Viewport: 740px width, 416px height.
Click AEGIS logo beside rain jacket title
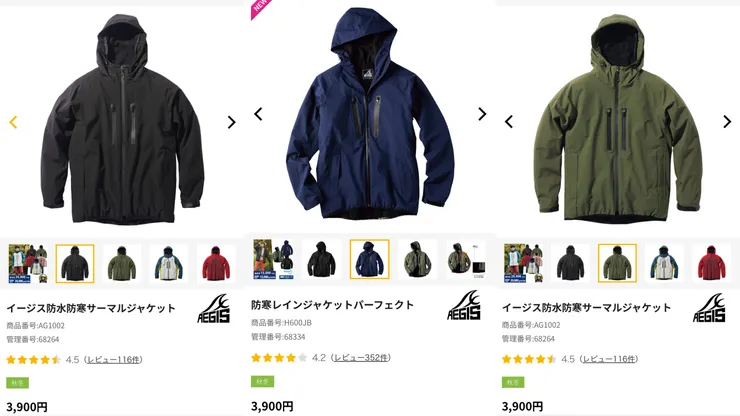click(x=464, y=306)
